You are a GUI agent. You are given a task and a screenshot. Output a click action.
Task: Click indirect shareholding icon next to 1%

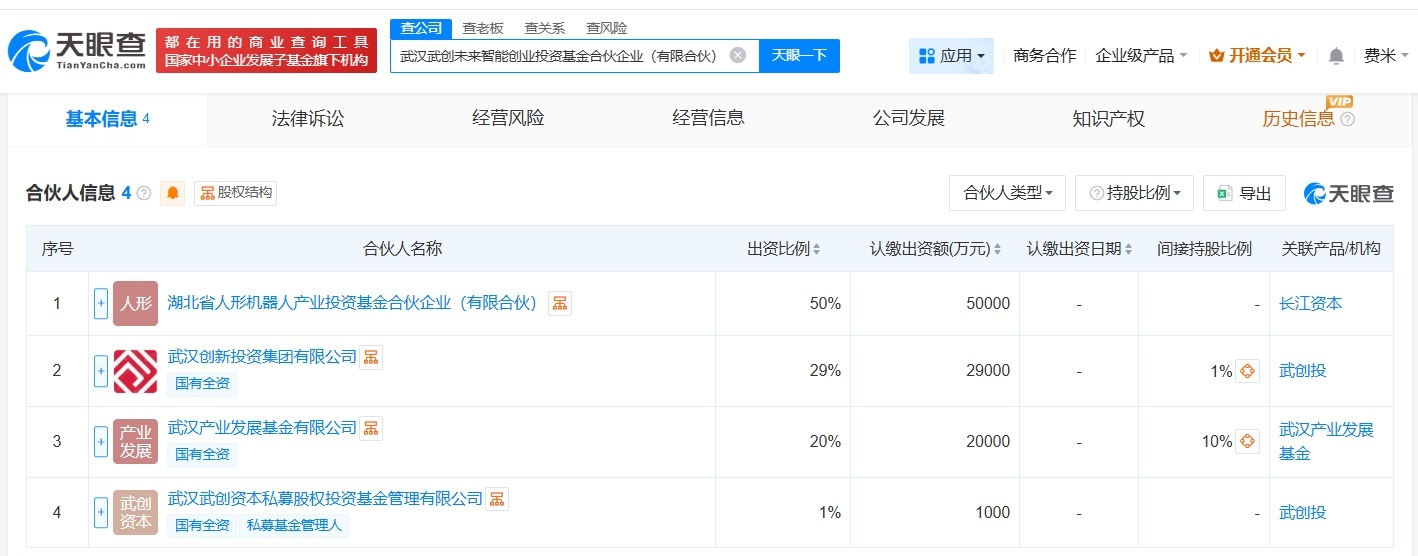1247,371
